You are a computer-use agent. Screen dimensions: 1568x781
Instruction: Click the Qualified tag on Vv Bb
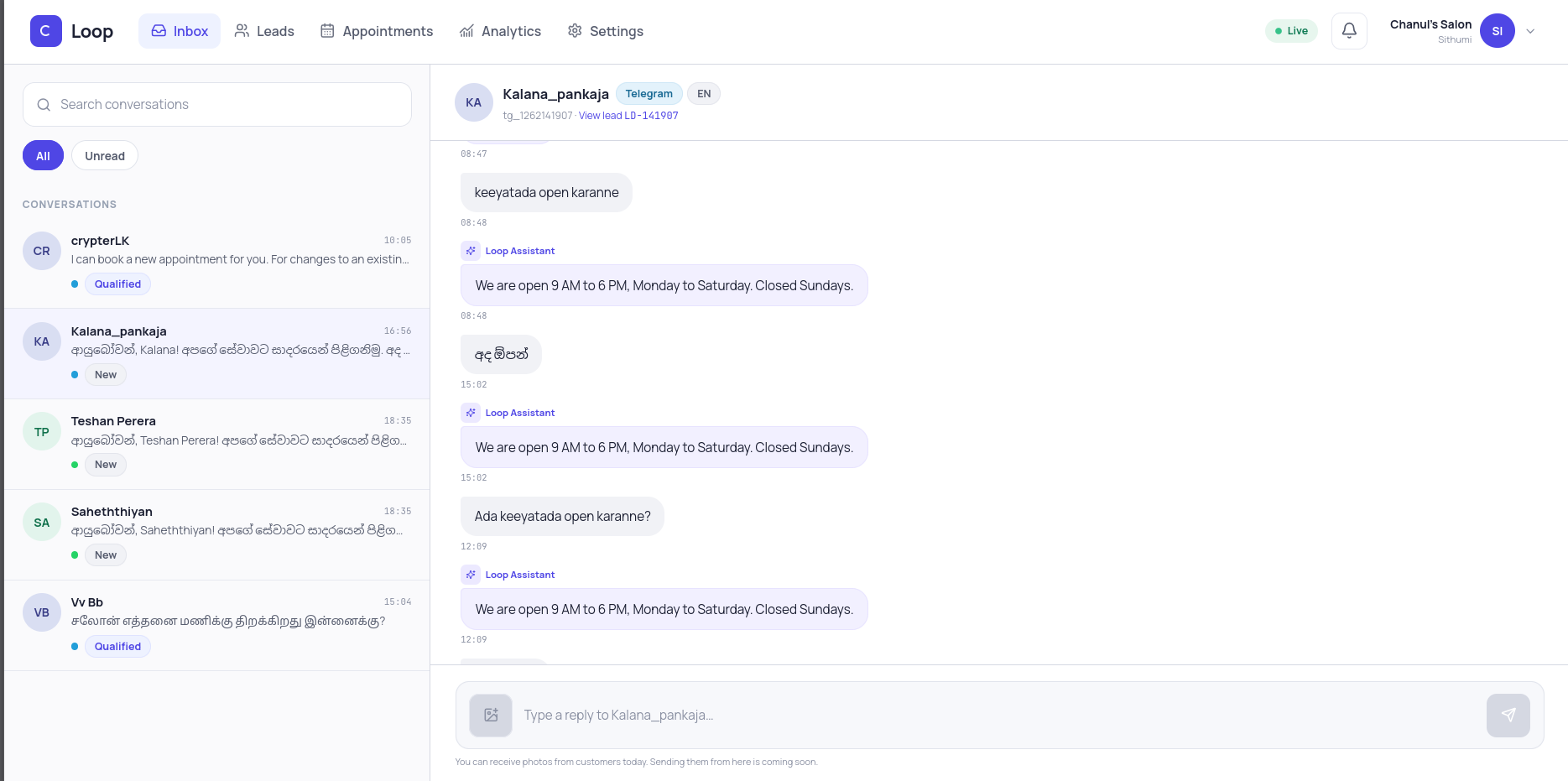(x=117, y=647)
